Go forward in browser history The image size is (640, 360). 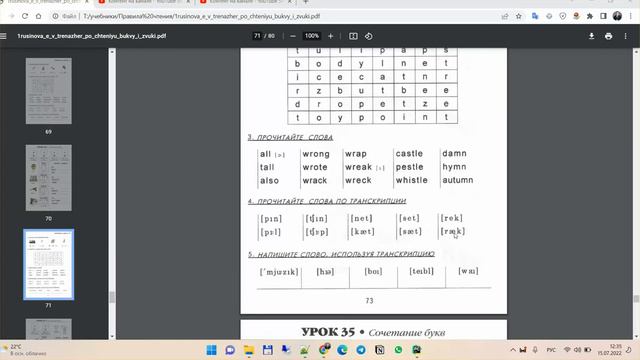[11, 16]
